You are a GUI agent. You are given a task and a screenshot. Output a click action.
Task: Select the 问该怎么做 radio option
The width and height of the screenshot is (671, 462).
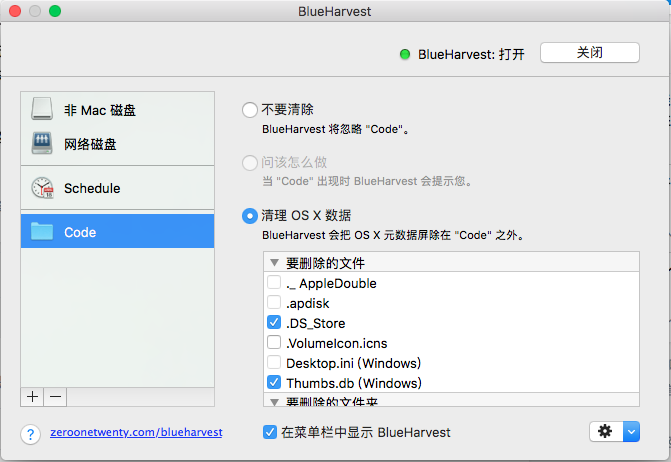[249, 163]
